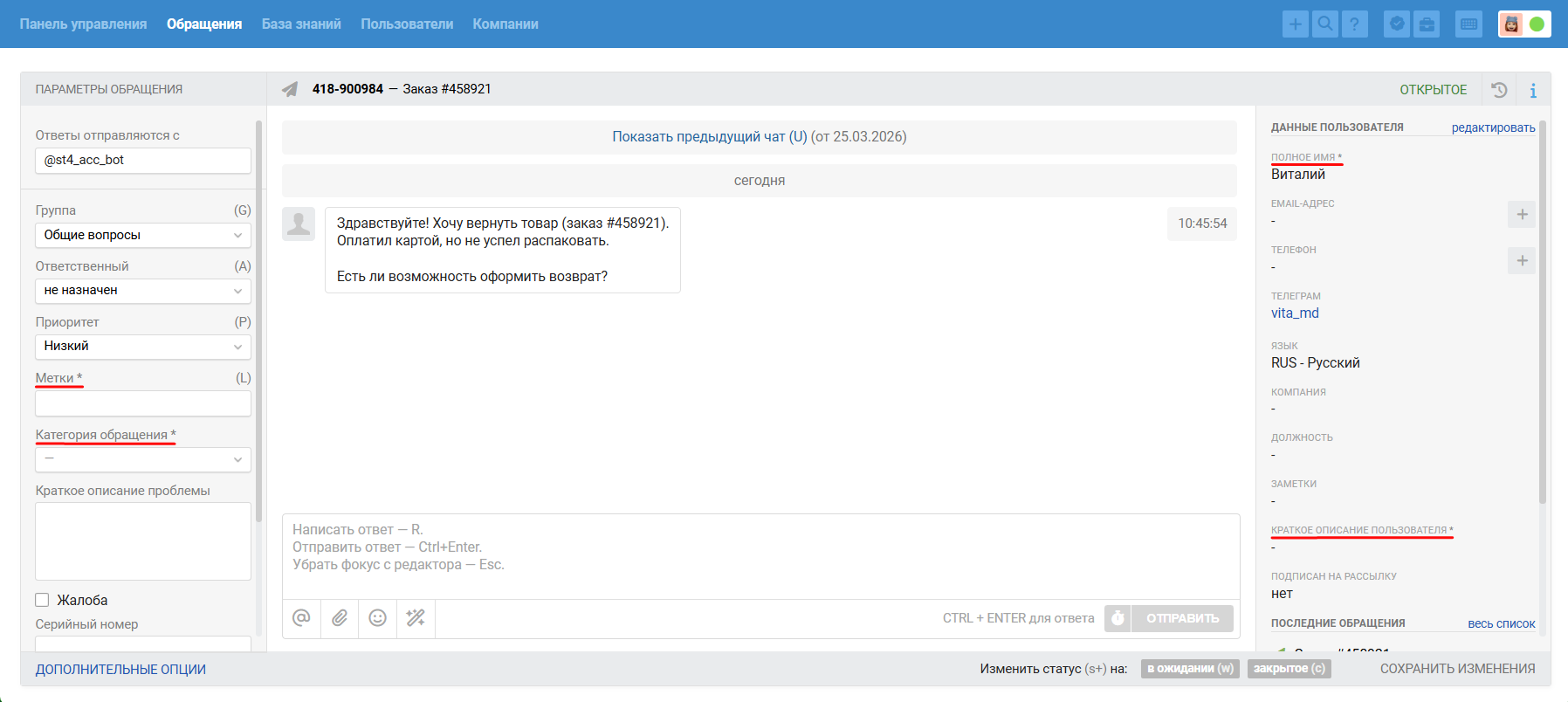The height and width of the screenshot is (702, 1568).
Task: Focus Краткое описание проблемы textarea
Action: (x=143, y=541)
